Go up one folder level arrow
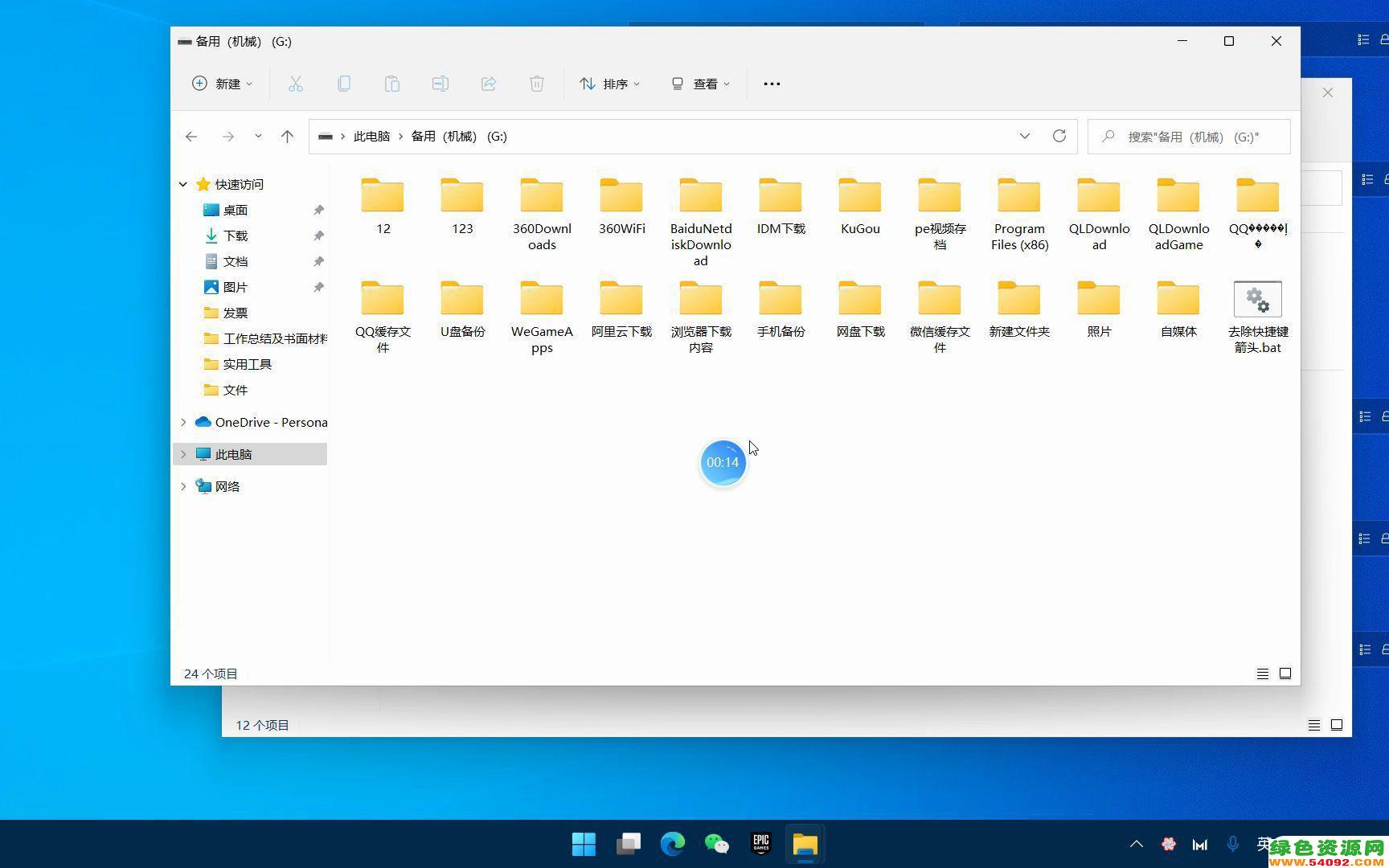The image size is (1389, 868). click(287, 137)
